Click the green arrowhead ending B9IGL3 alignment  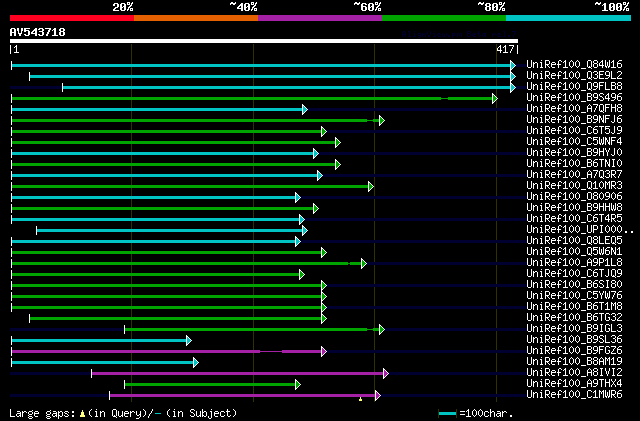(x=382, y=329)
